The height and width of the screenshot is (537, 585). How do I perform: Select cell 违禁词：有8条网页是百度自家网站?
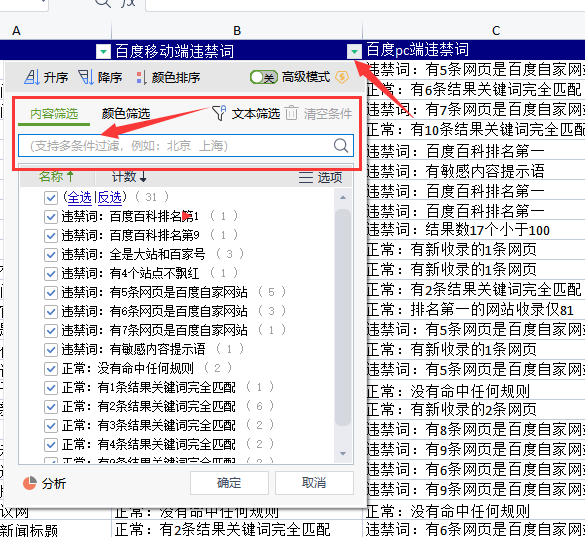[474, 430]
